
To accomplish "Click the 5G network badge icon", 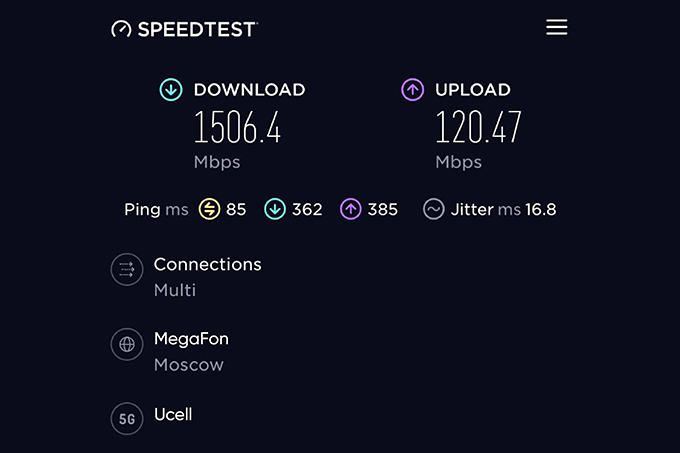I will pyautogui.click(x=126, y=419).
